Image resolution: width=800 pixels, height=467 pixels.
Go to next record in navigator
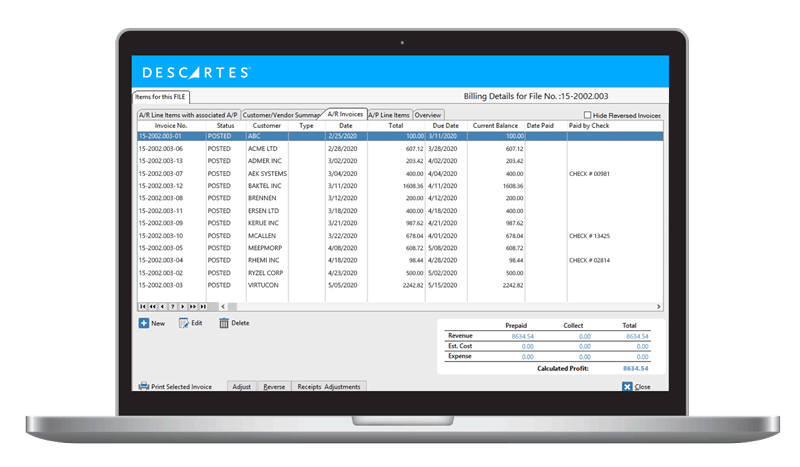pyautogui.click(x=182, y=306)
